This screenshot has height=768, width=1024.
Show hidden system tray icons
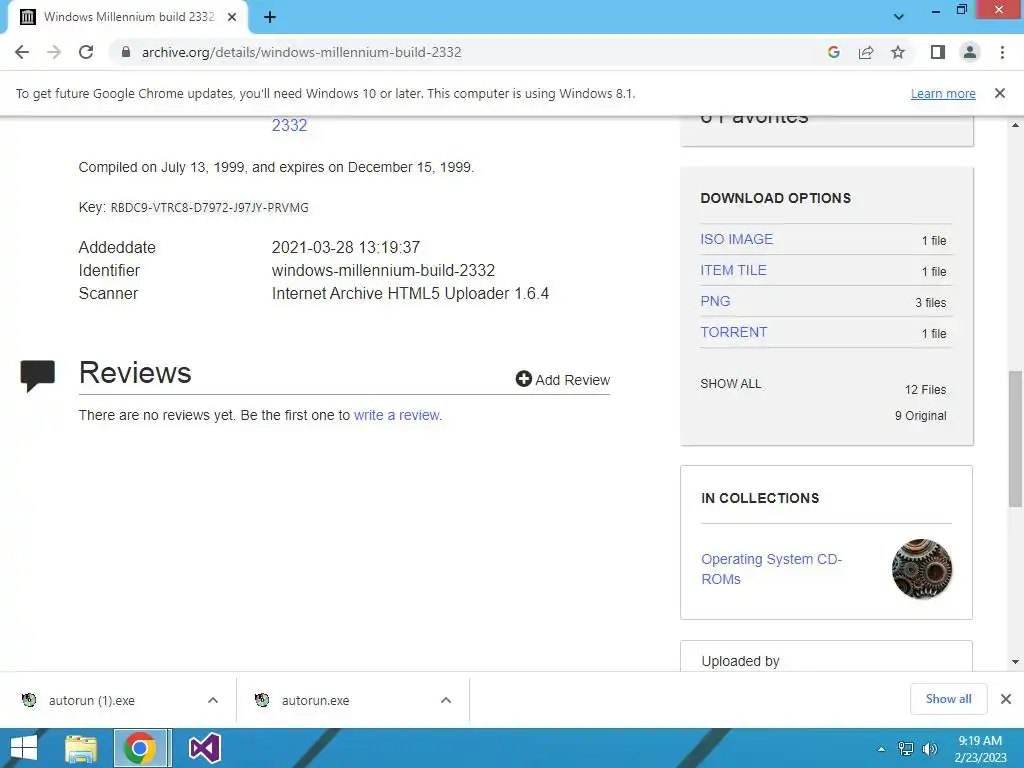882,749
